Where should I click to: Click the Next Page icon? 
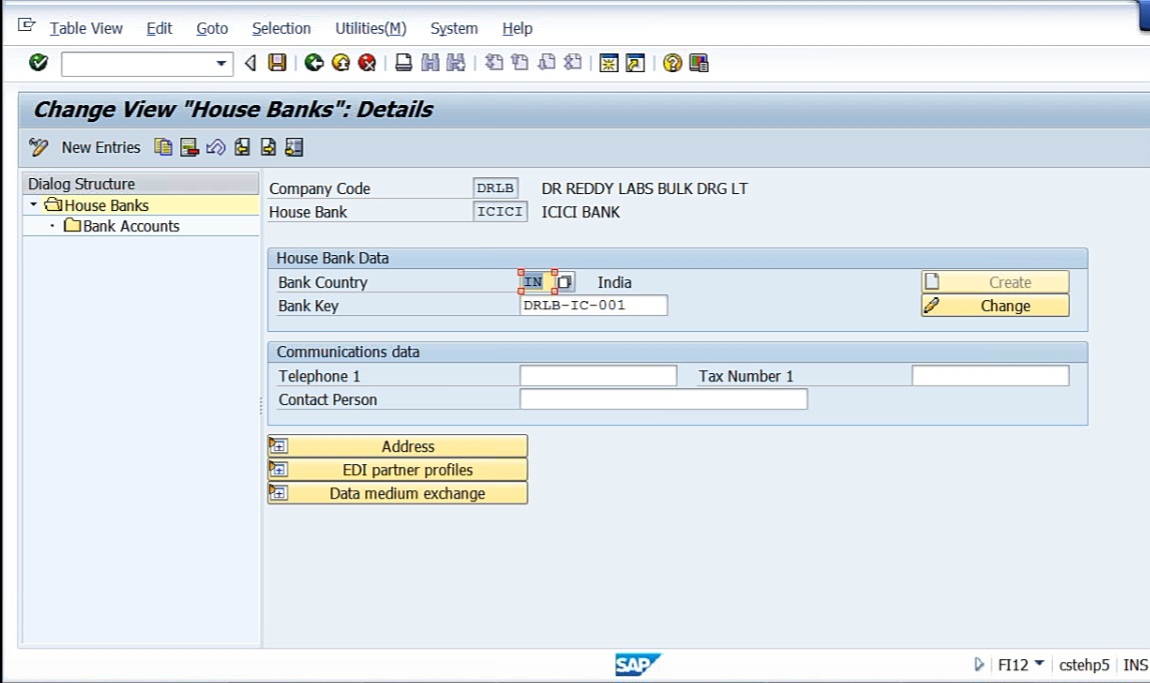546,63
